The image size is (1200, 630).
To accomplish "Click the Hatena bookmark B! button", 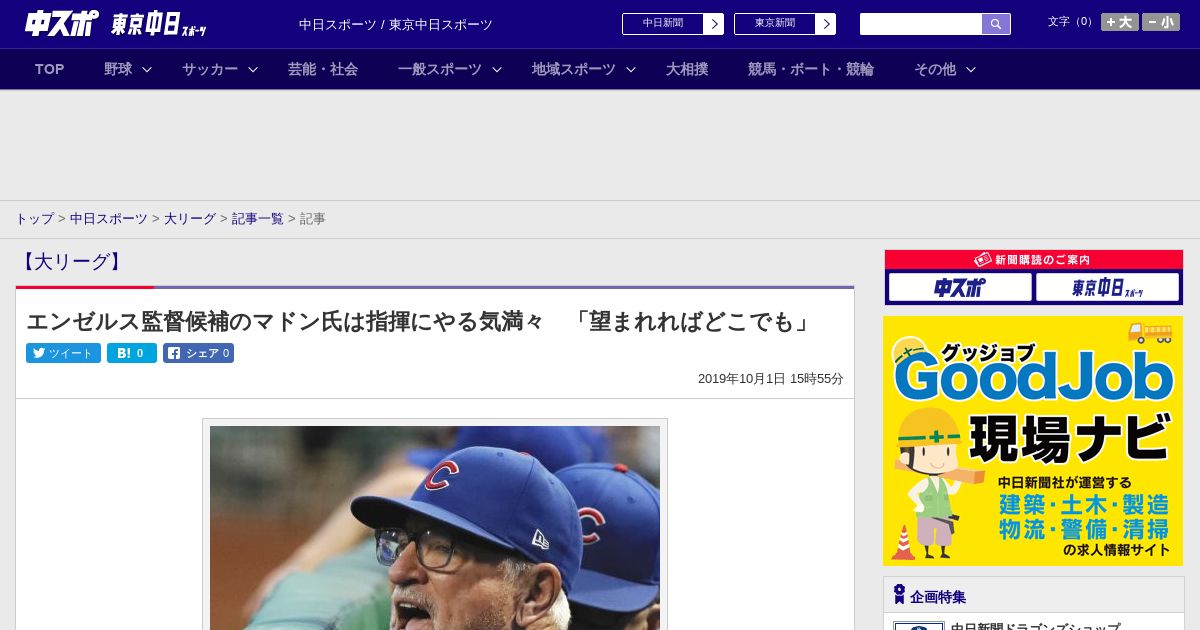I will click(132, 353).
